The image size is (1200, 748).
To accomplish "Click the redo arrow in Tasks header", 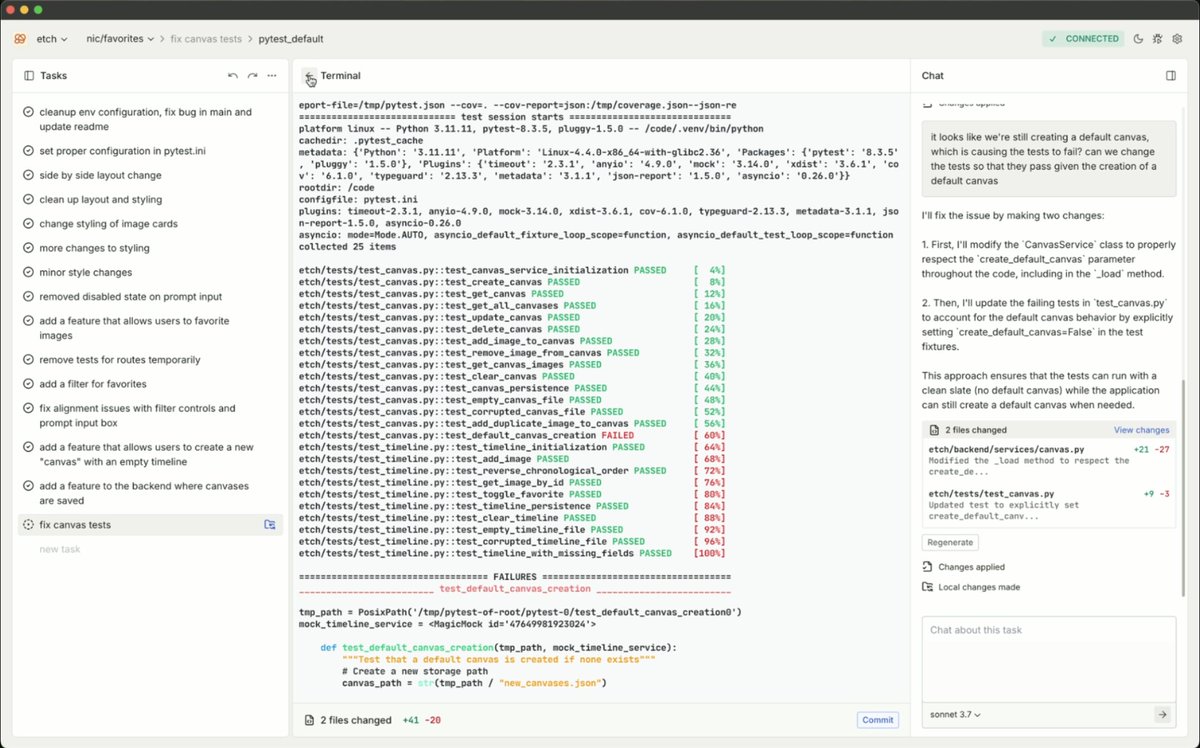I will (252, 76).
